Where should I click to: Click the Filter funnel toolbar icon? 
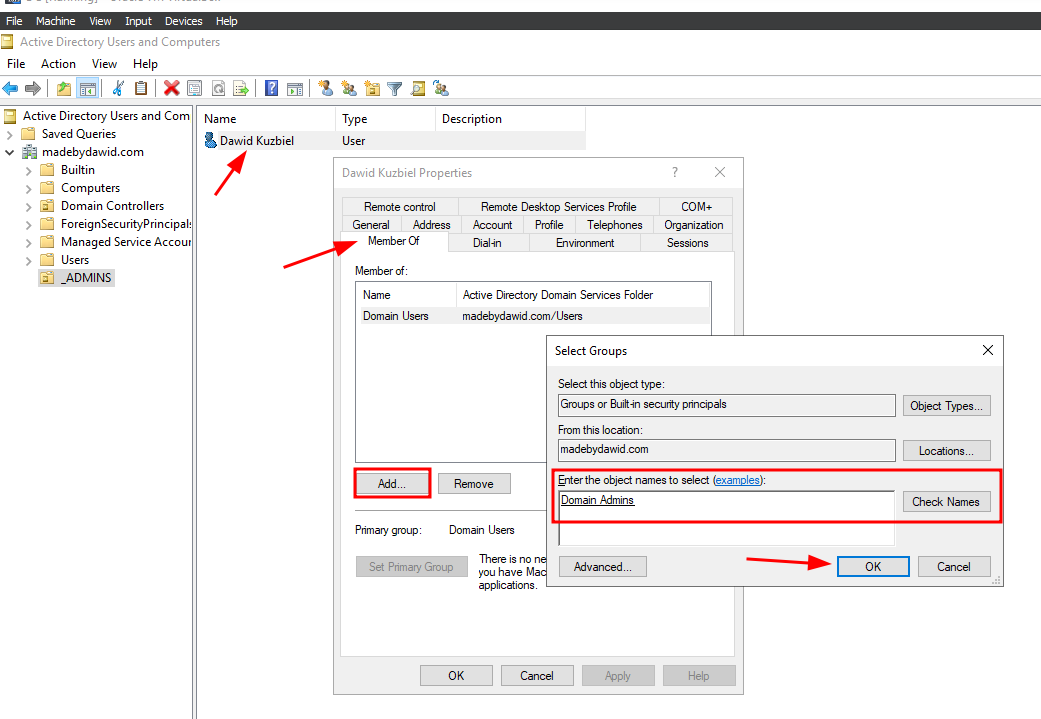click(x=395, y=88)
